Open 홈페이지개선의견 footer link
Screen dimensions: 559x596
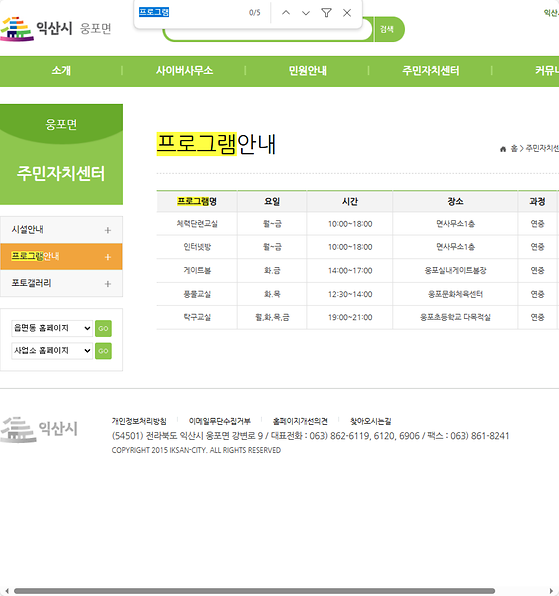point(300,421)
